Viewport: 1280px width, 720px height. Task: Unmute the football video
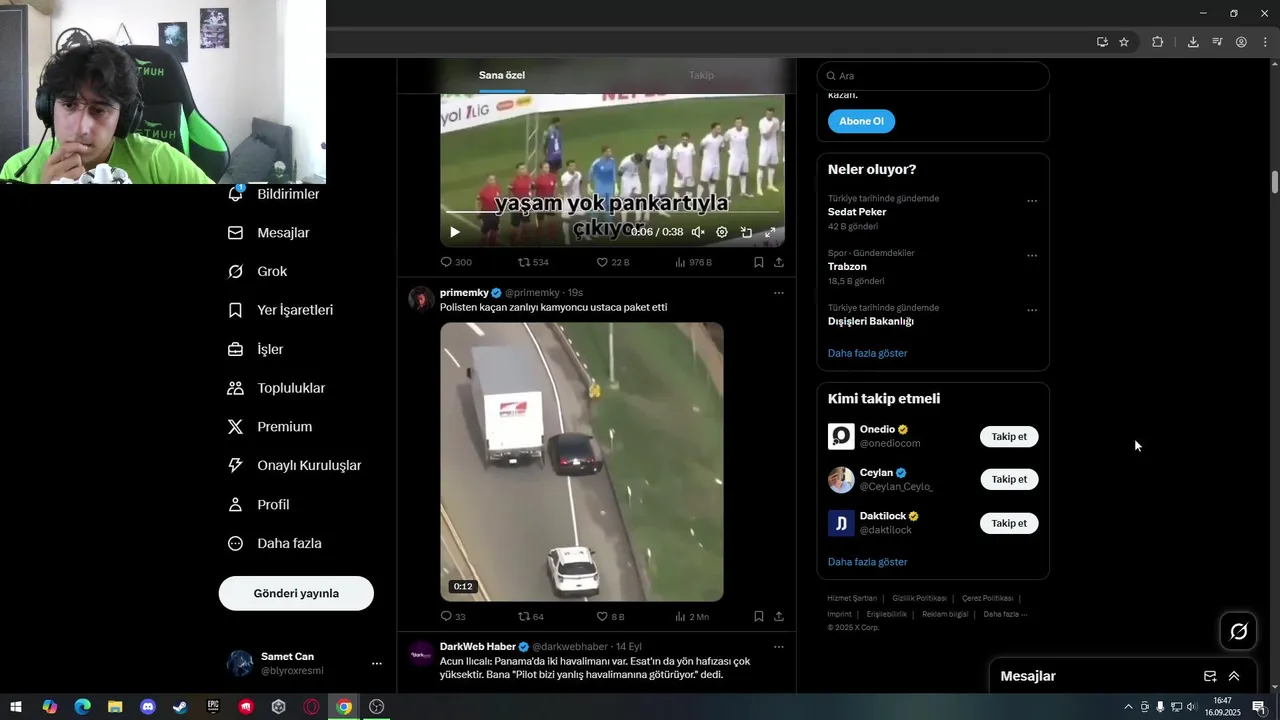pyautogui.click(x=698, y=232)
